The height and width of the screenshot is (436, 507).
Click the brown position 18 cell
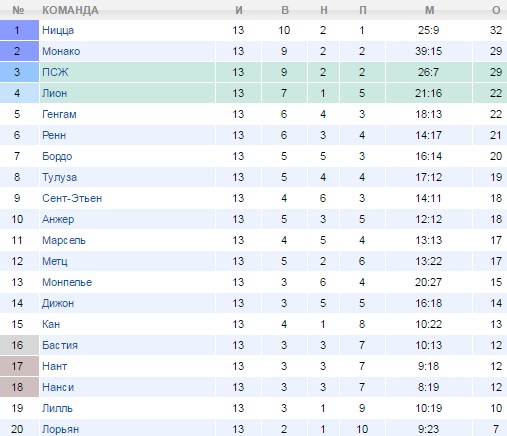19,387
